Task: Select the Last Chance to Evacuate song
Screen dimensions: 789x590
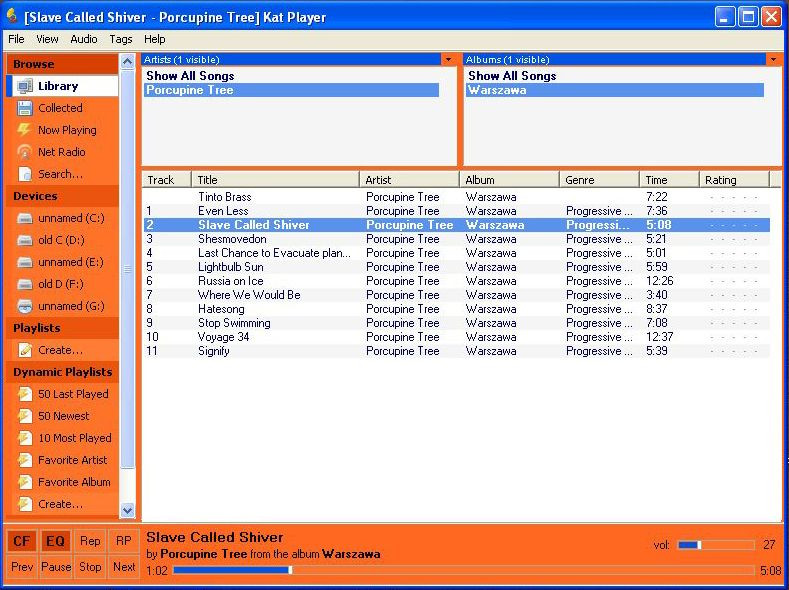Action: 456,253
